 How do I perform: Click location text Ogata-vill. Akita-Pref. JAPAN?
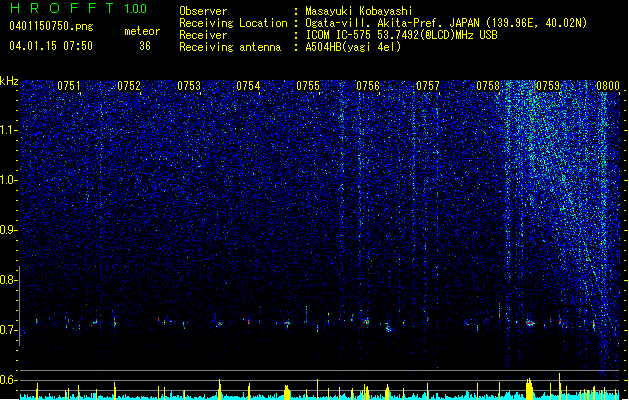click(x=392, y=23)
